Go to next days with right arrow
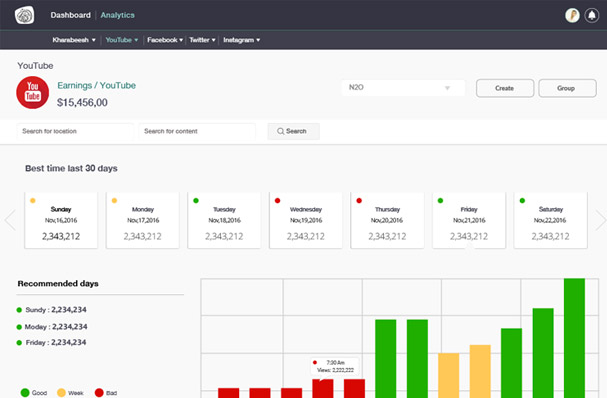Image resolution: width=607 pixels, height=398 pixels. (x=600, y=220)
